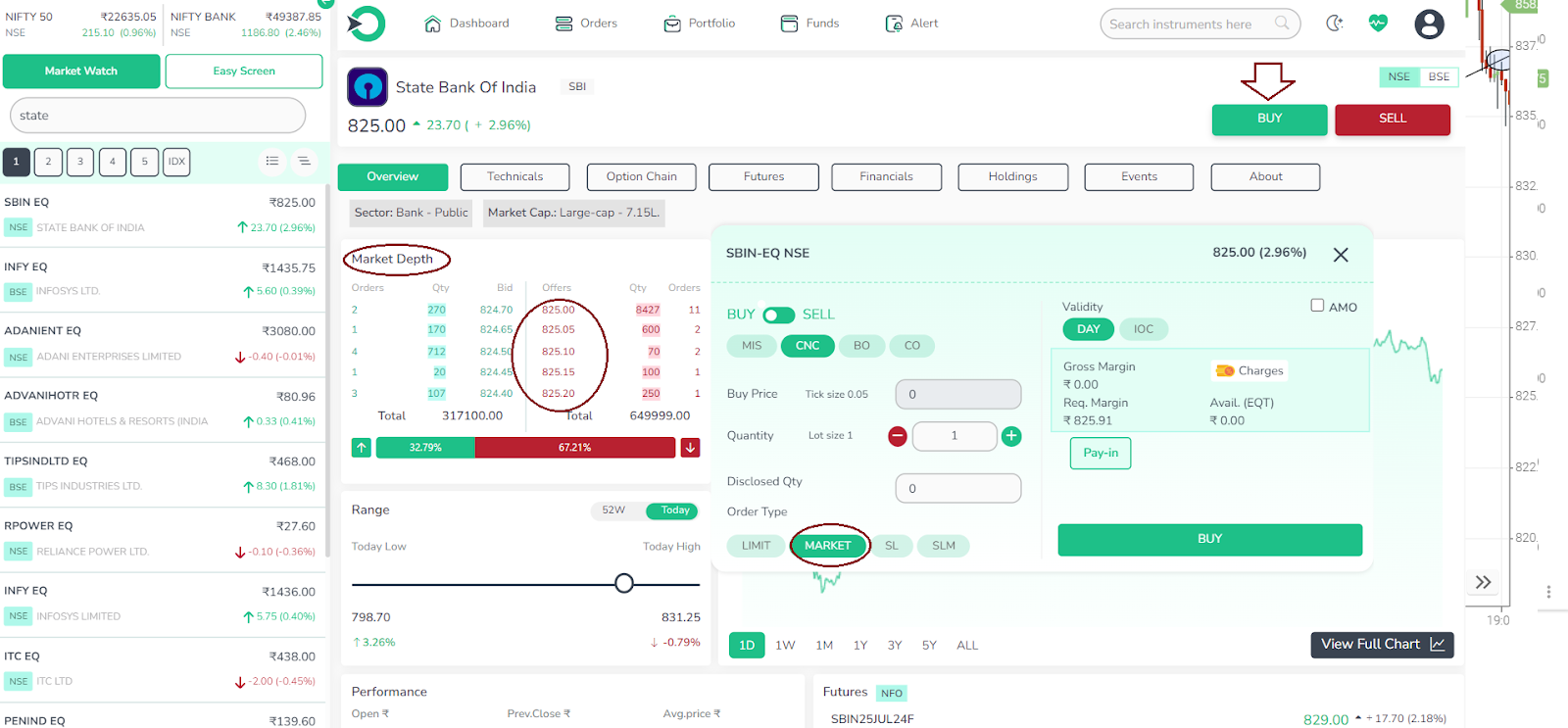
Task: Close the SBIN-EQ order window
Action: click(1341, 255)
